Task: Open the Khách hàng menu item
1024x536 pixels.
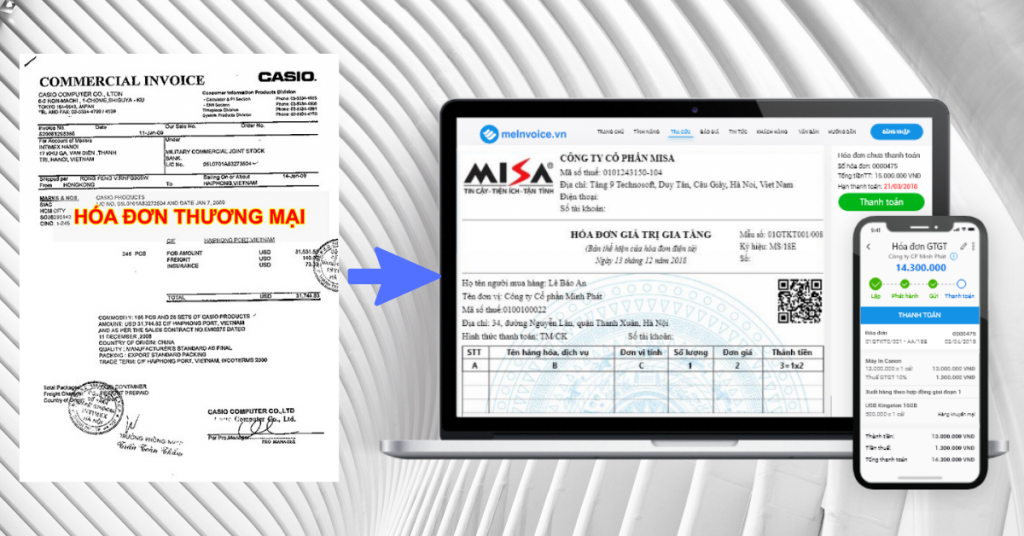Action: tap(772, 132)
